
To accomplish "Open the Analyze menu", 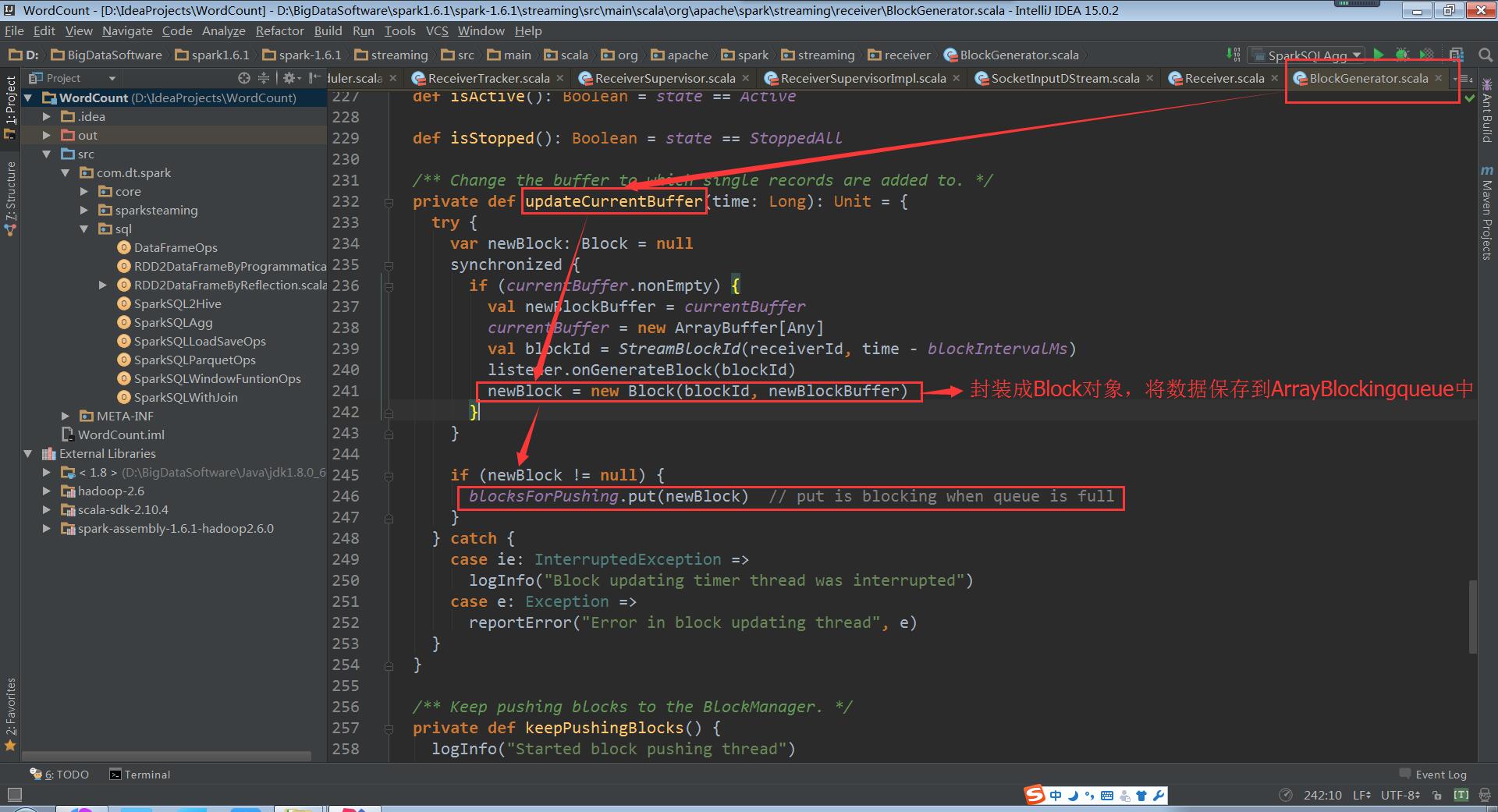I will pyautogui.click(x=223, y=30).
